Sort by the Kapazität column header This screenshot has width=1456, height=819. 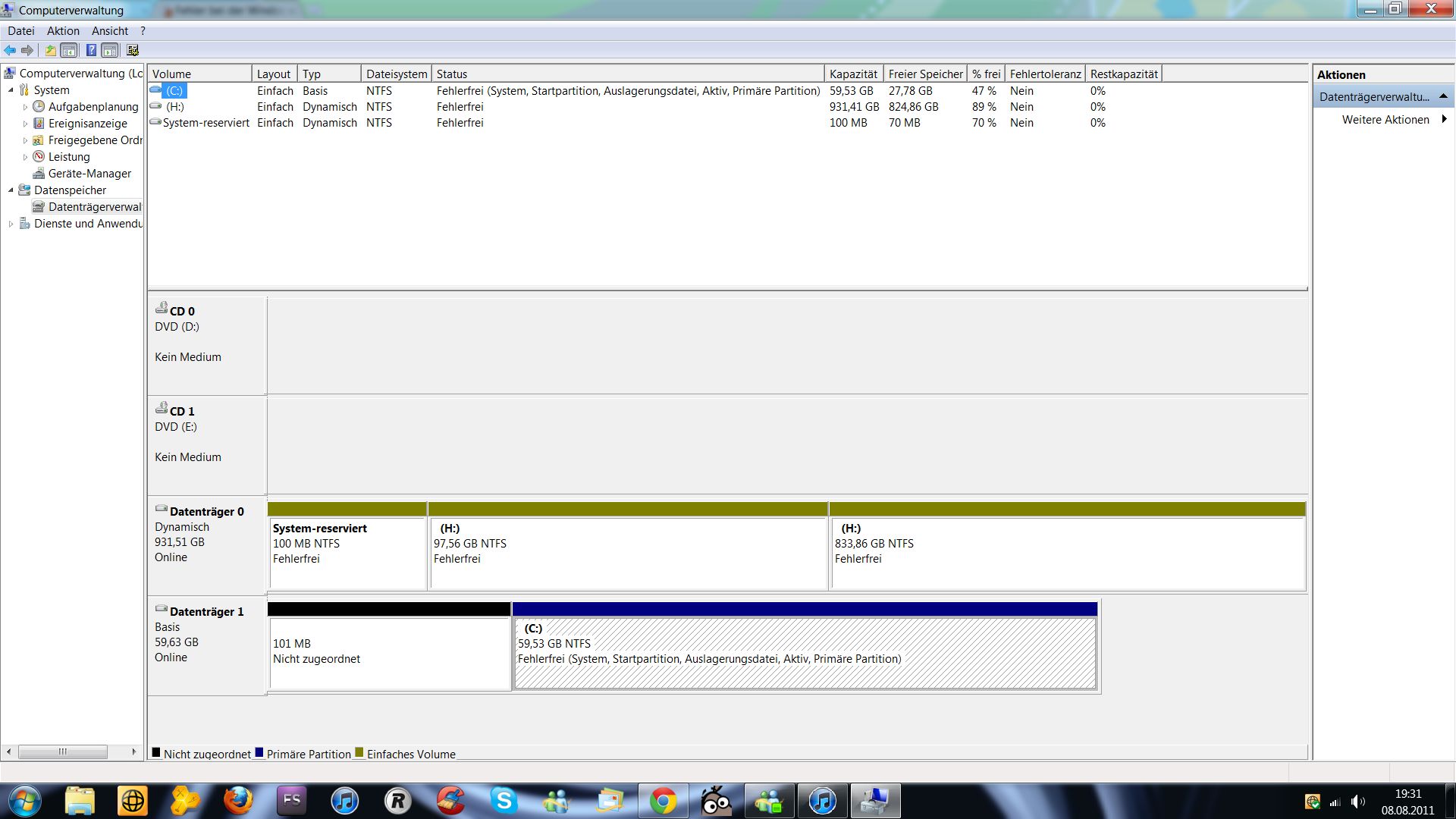tap(852, 74)
